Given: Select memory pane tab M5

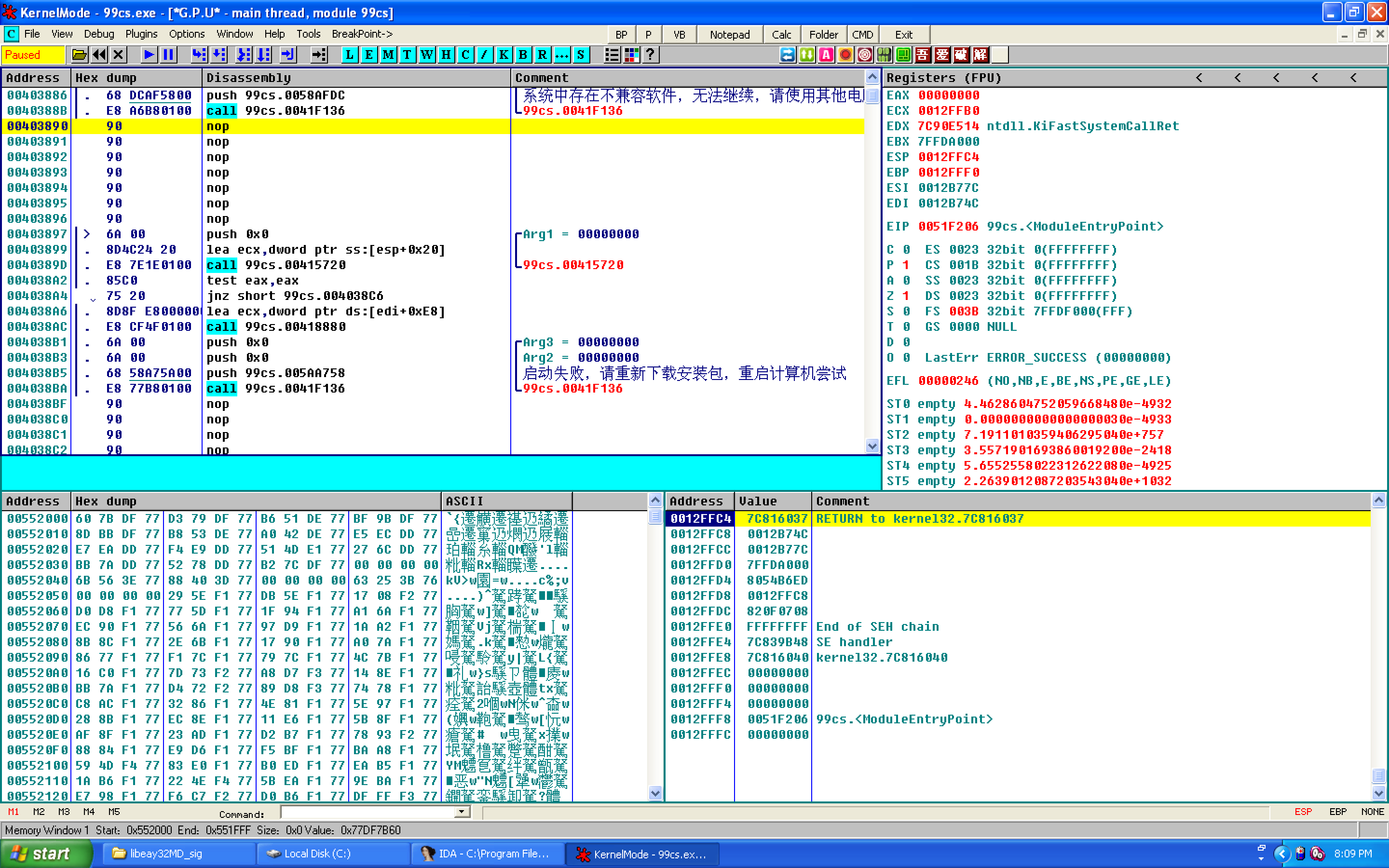Looking at the screenshot, I should coord(114,811).
